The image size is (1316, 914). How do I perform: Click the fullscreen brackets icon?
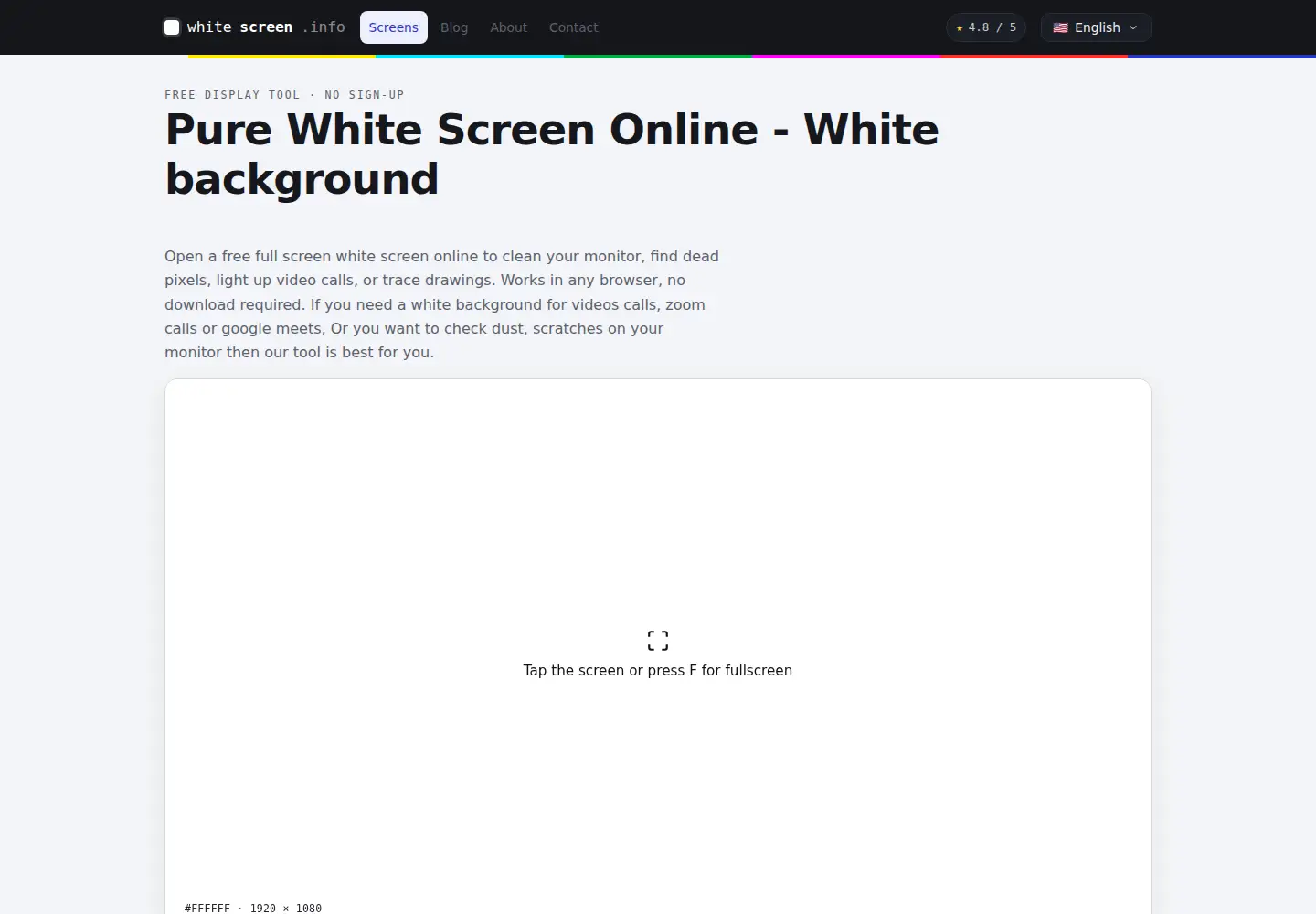pos(658,641)
